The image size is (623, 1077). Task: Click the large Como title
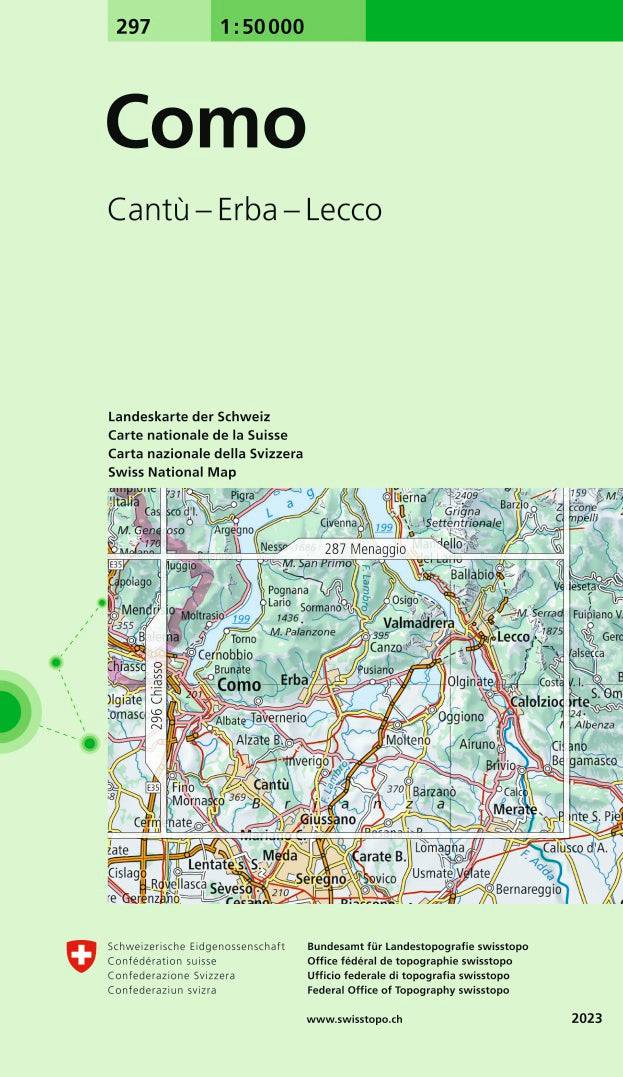coord(205,124)
